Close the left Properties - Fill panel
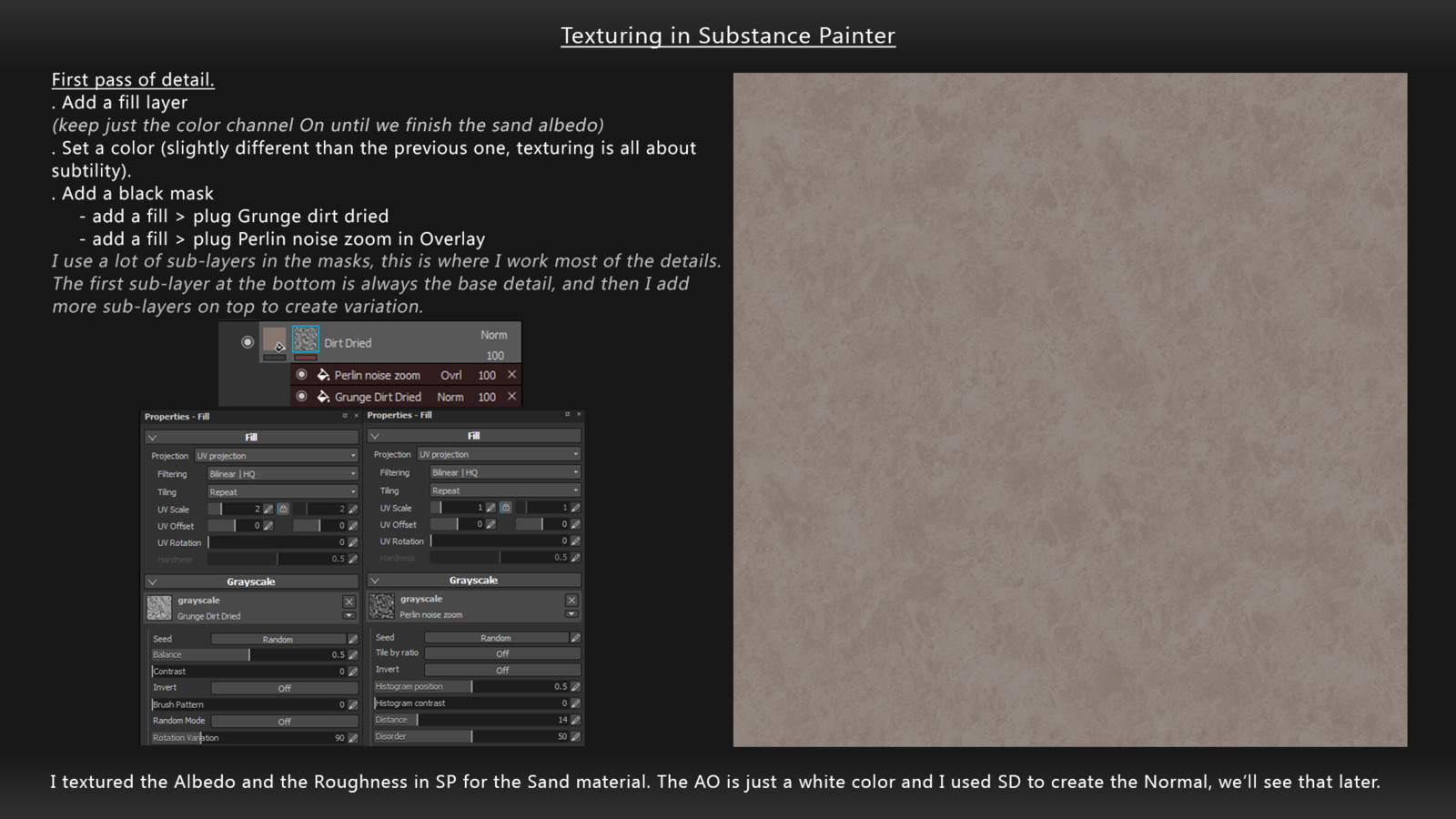The width and height of the screenshot is (1456, 819). tap(356, 416)
